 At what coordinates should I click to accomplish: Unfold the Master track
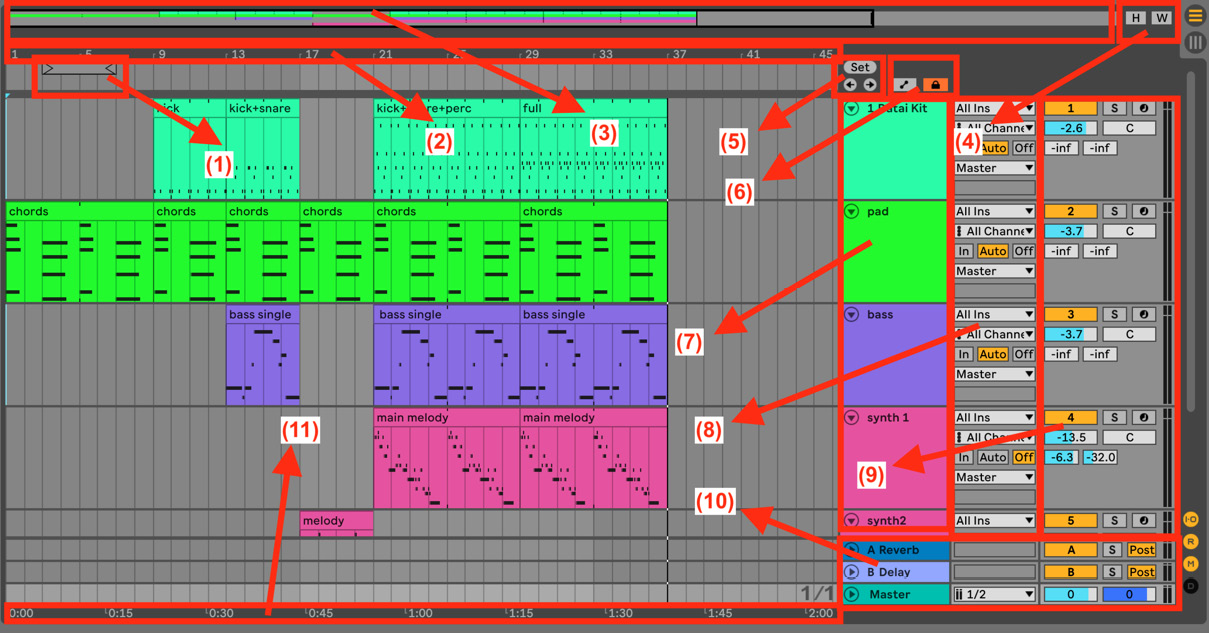click(x=852, y=594)
